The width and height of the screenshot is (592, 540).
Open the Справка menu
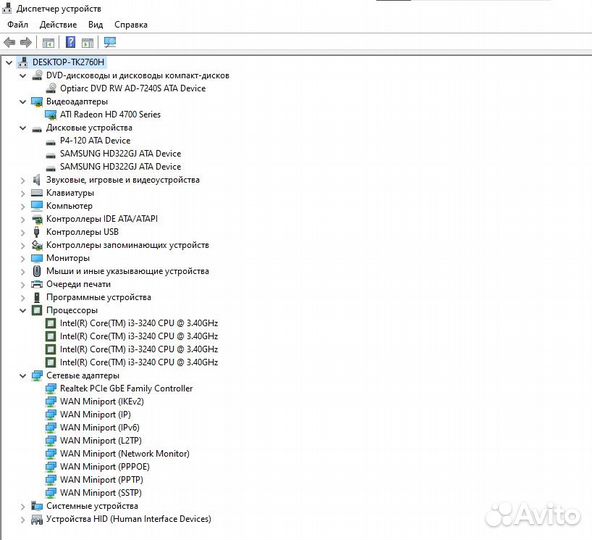131,25
